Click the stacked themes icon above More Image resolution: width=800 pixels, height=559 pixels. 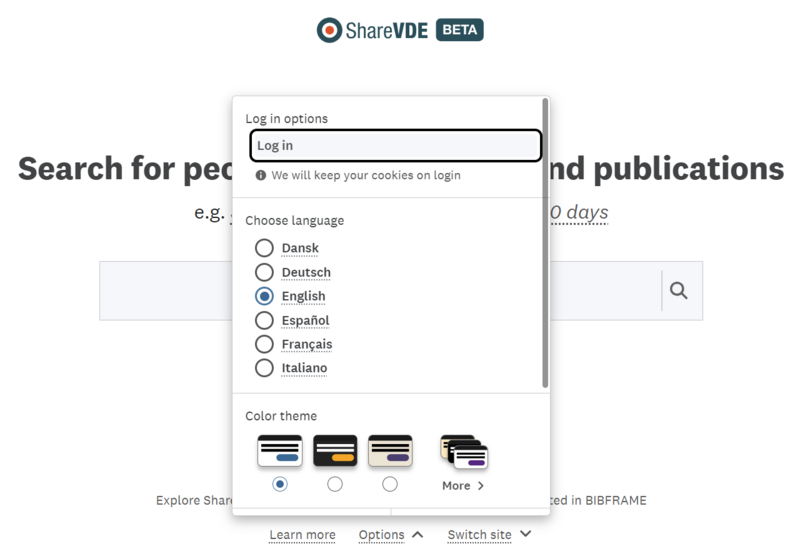click(463, 453)
